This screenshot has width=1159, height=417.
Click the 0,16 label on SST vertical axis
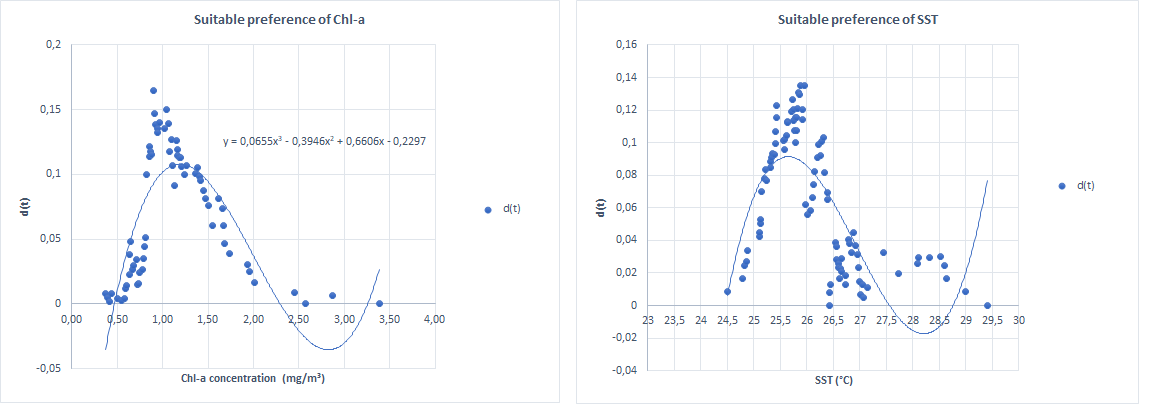tap(628, 45)
